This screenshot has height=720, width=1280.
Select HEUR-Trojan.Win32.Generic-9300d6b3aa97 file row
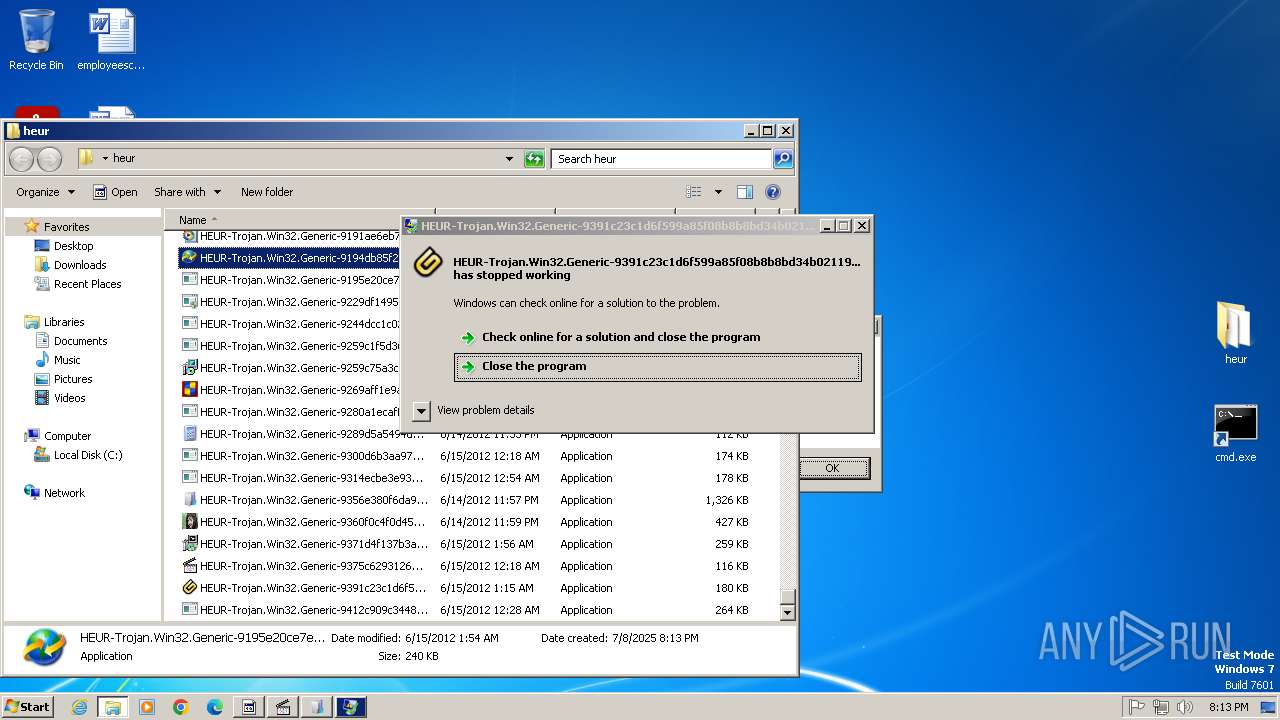point(470,456)
